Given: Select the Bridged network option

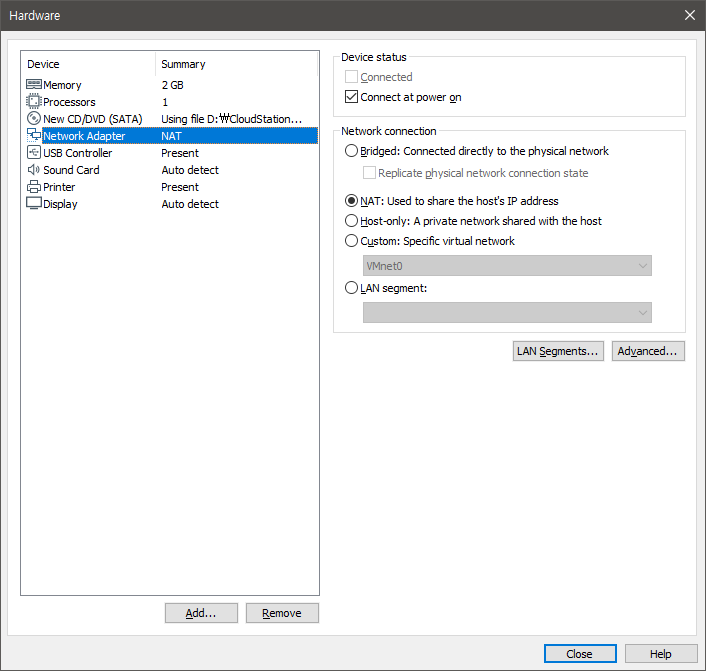Looking at the screenshot, I should click(351, 150).
